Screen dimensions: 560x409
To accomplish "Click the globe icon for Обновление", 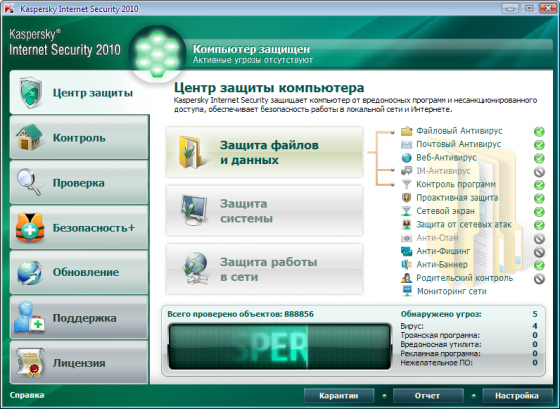I will click(x=30, y=273).
